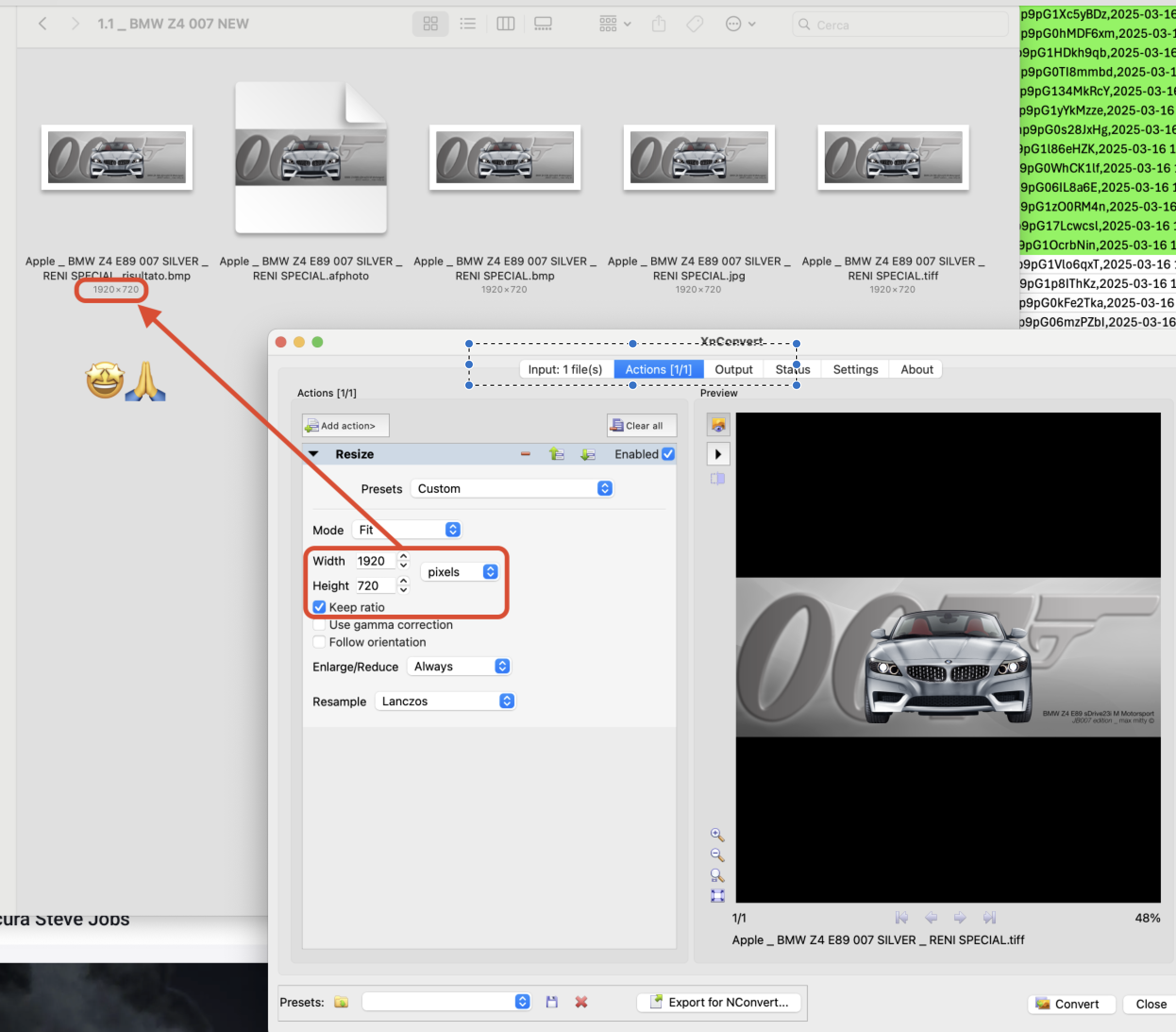Open the Mode Fit dropdown
1176x1032 pixels.
tap(407, 530)
